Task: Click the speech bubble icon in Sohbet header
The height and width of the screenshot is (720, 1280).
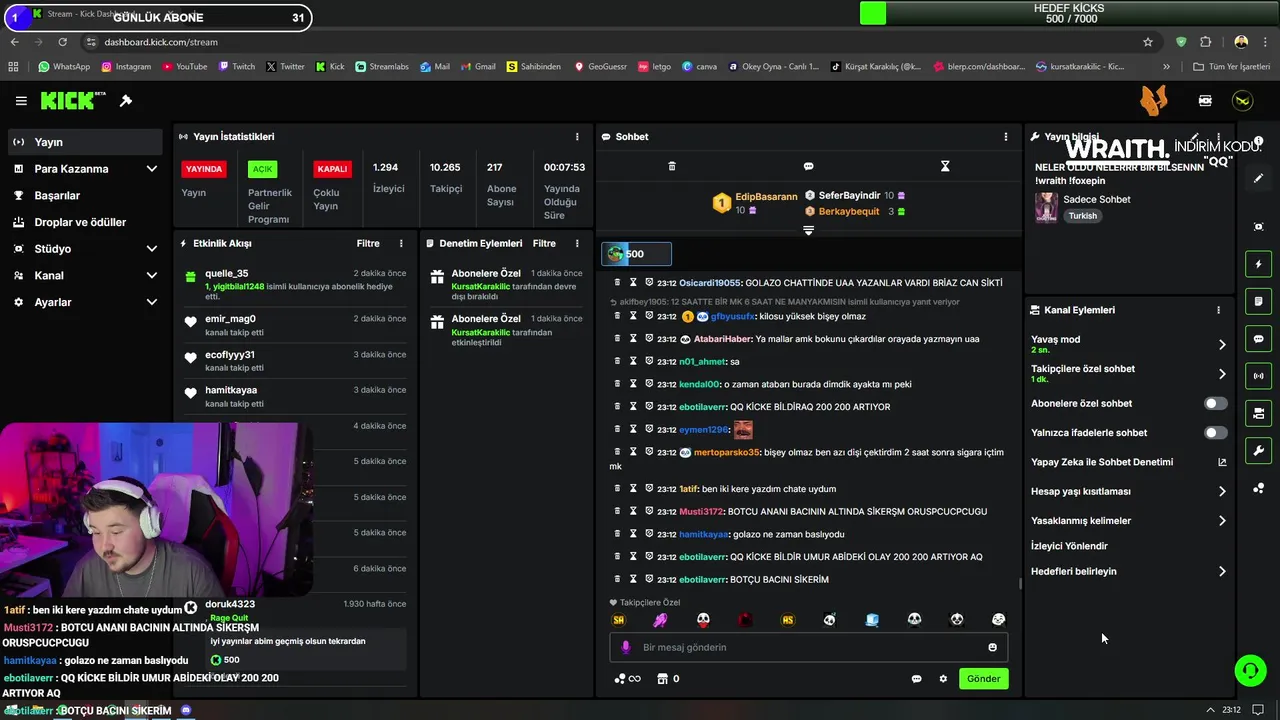Action: point(808,166)
